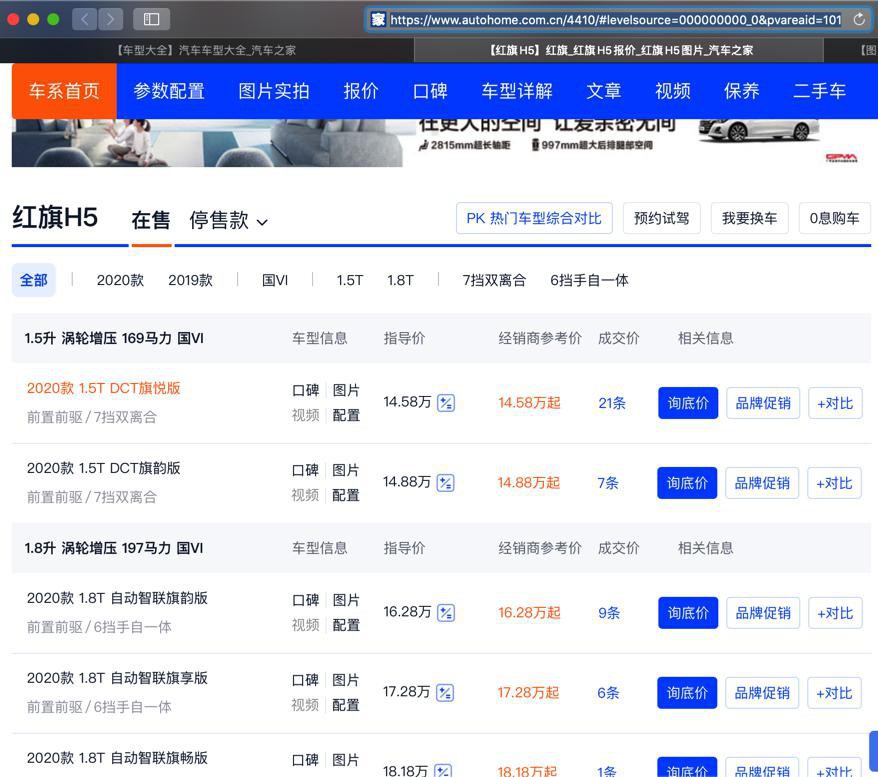Filter by 7挡双离合 transmission
Viewport: 878px width, 777px height.
tap(494, 280)
